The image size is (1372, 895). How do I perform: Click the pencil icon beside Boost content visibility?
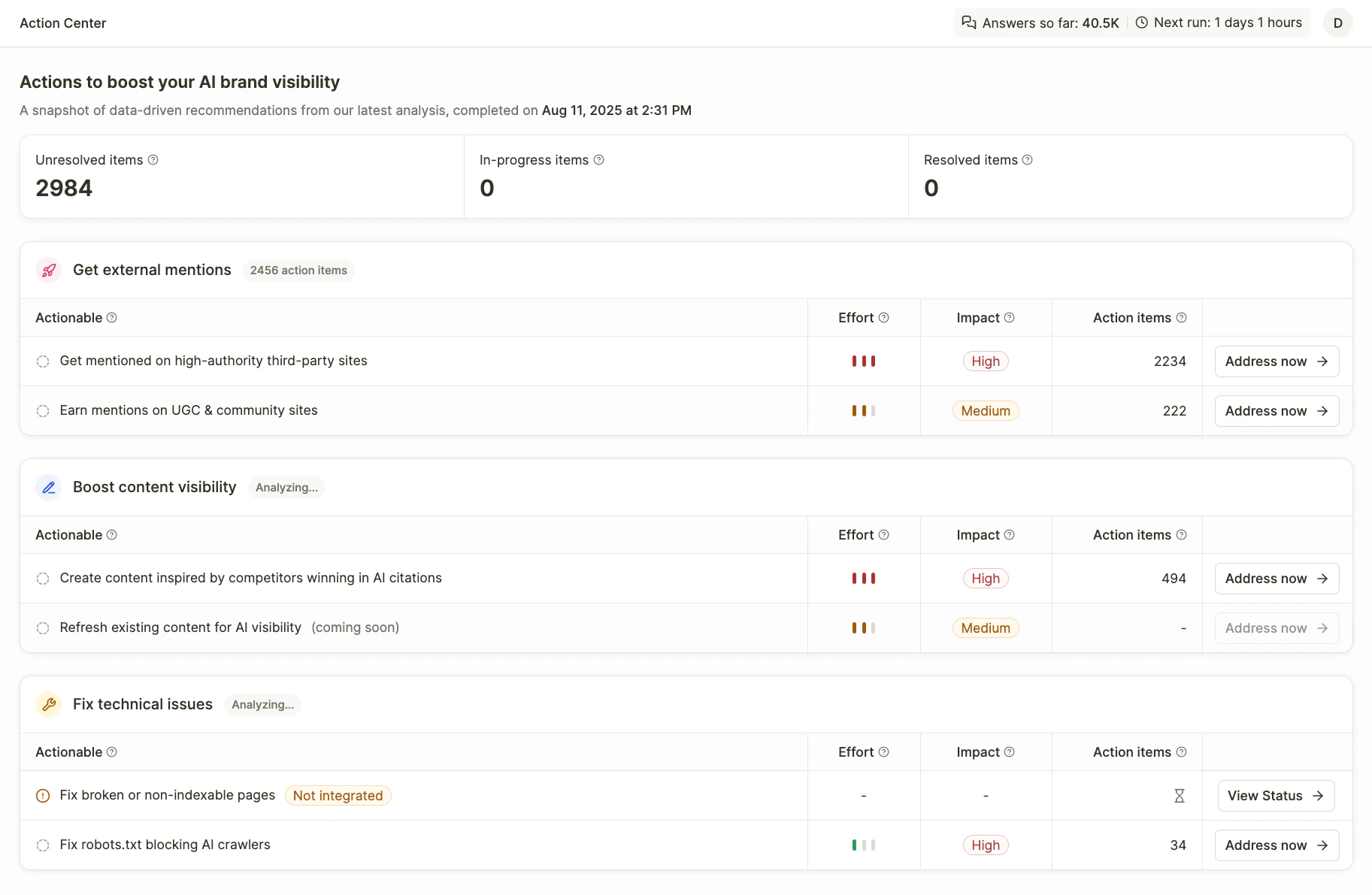click(49, 488)
